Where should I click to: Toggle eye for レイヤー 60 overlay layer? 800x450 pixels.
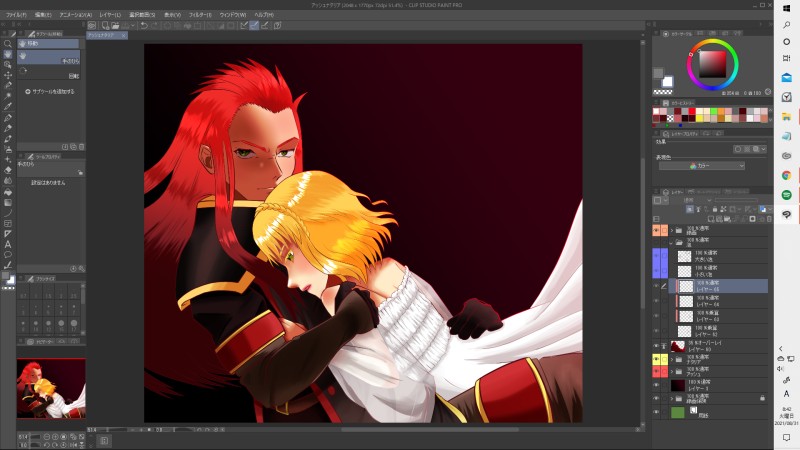click(x=656, y=346)
